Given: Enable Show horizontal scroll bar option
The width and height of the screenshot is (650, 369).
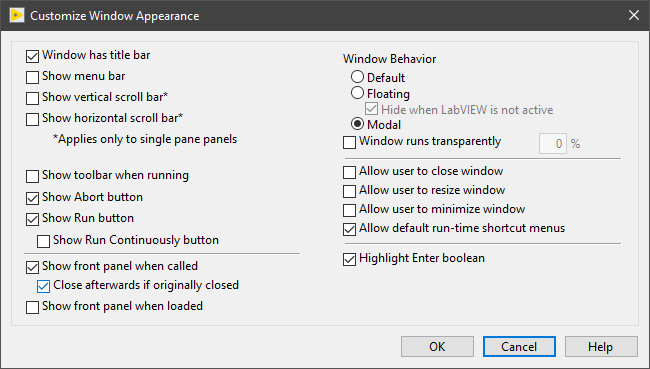Looking at the screenshot, I should [x=32, y=119].
